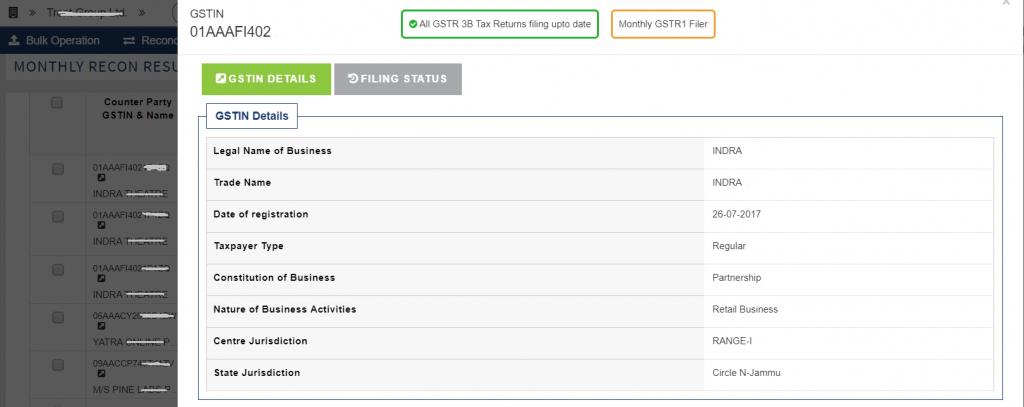Click the Monthly GSTR1 Filer badge

pos(663,24)
